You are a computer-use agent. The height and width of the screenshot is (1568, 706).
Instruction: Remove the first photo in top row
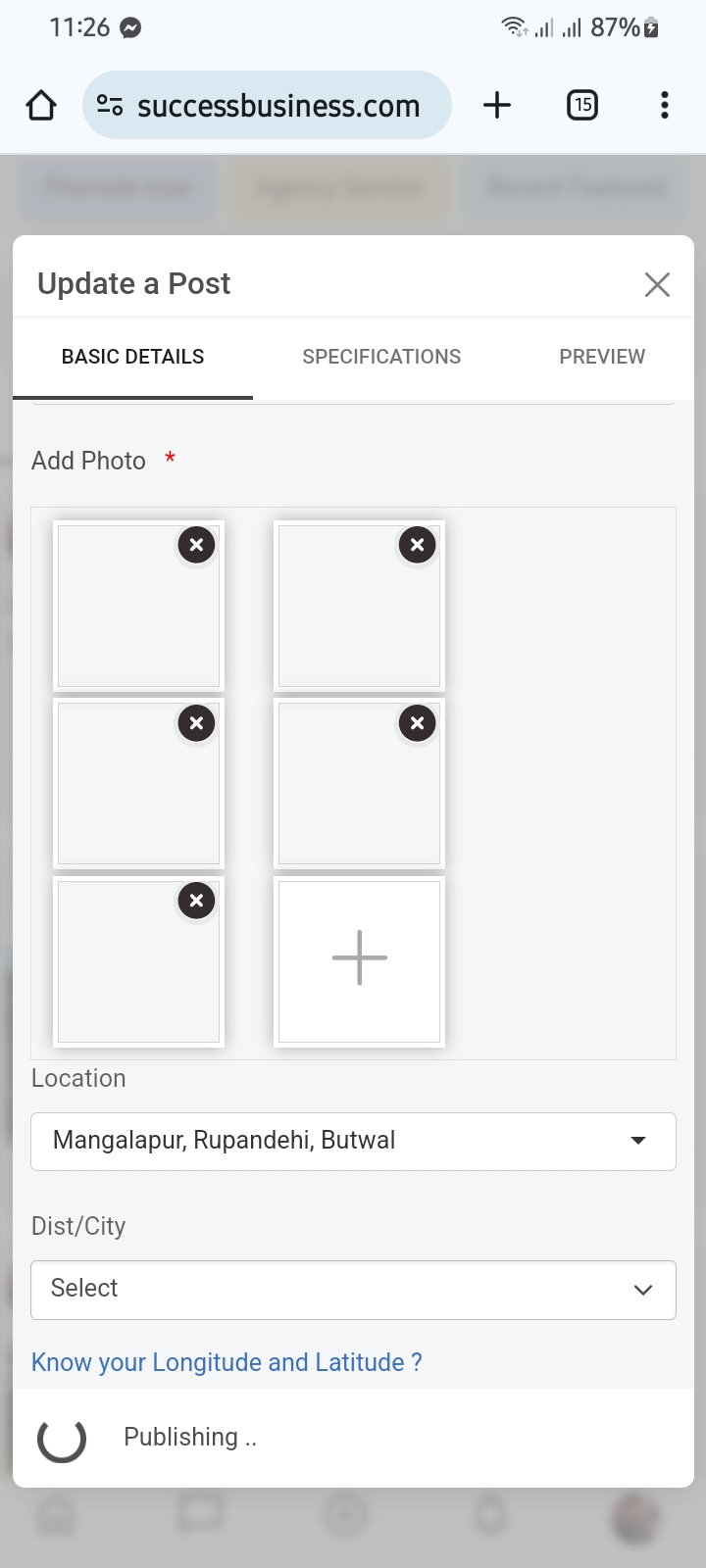click(196, 545)
